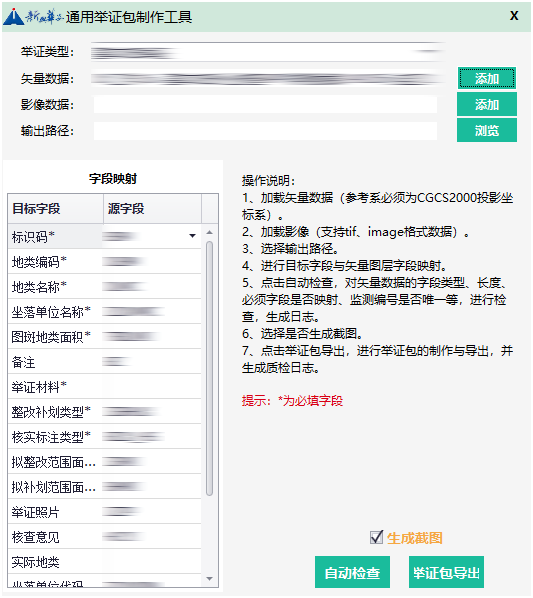Click the 影像数据 input field
The image size is (533, 598).
[265, 104]
